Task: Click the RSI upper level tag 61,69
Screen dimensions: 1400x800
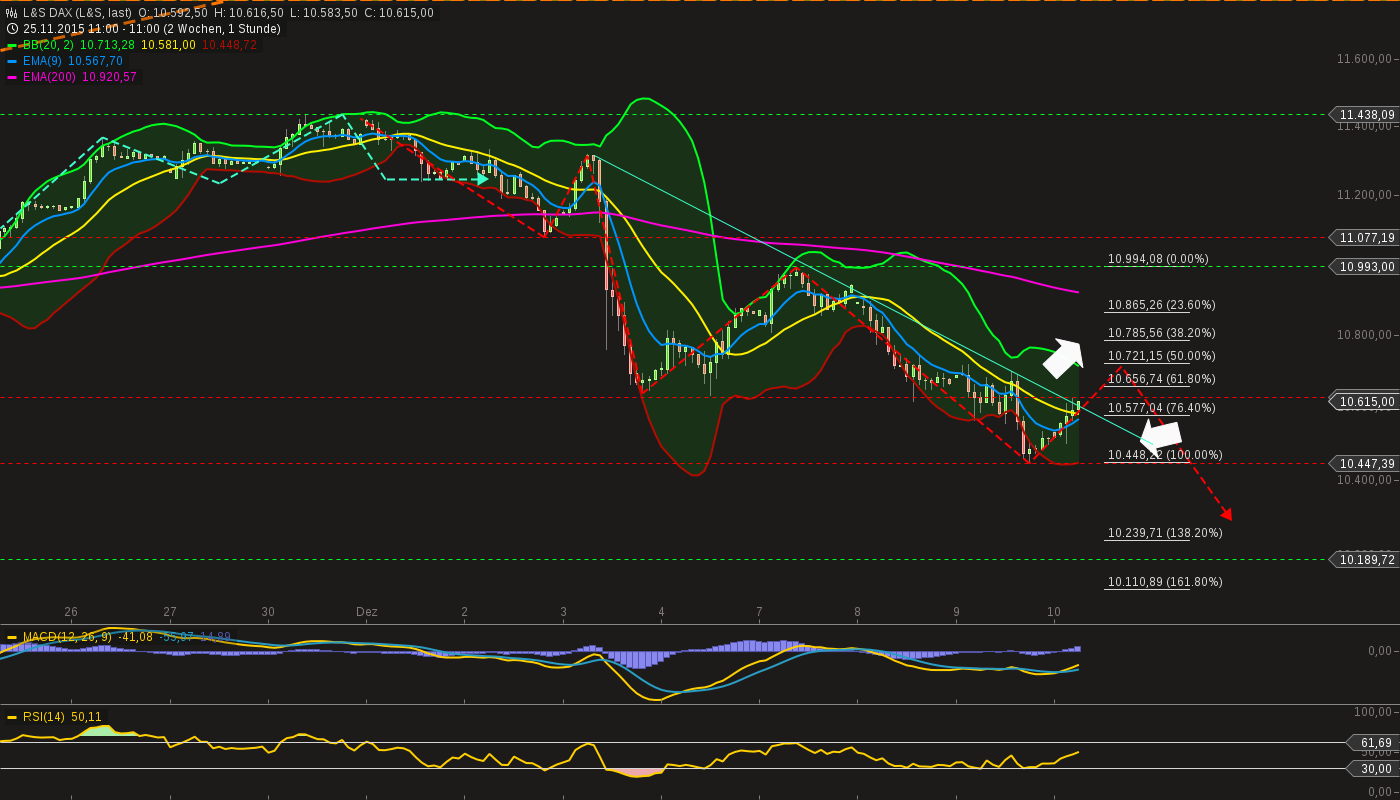Action: 1373,743
